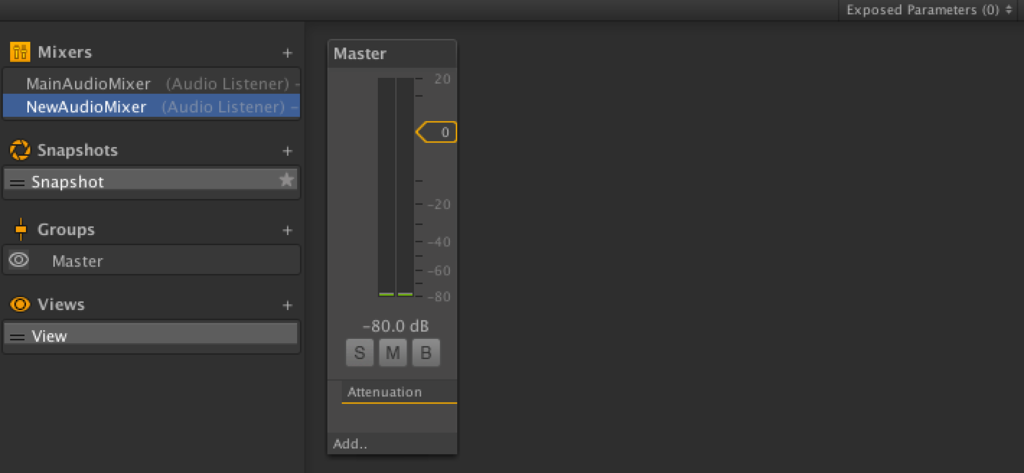The image size is (1024, 473).
Task: Select the Master group in Groups list
Action: (x=152, y=261)
